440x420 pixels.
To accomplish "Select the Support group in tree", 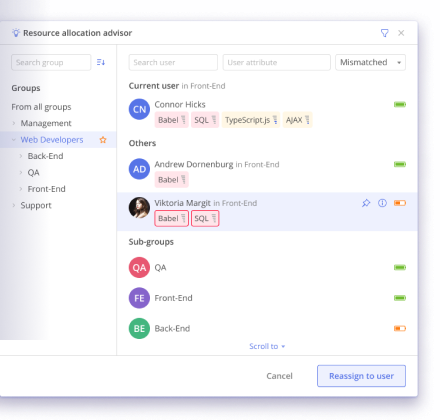I will [x=36, y=205].
